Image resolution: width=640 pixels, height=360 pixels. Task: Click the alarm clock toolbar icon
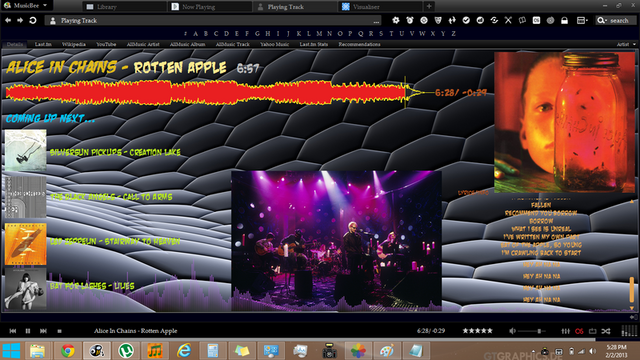click(410, 20)
